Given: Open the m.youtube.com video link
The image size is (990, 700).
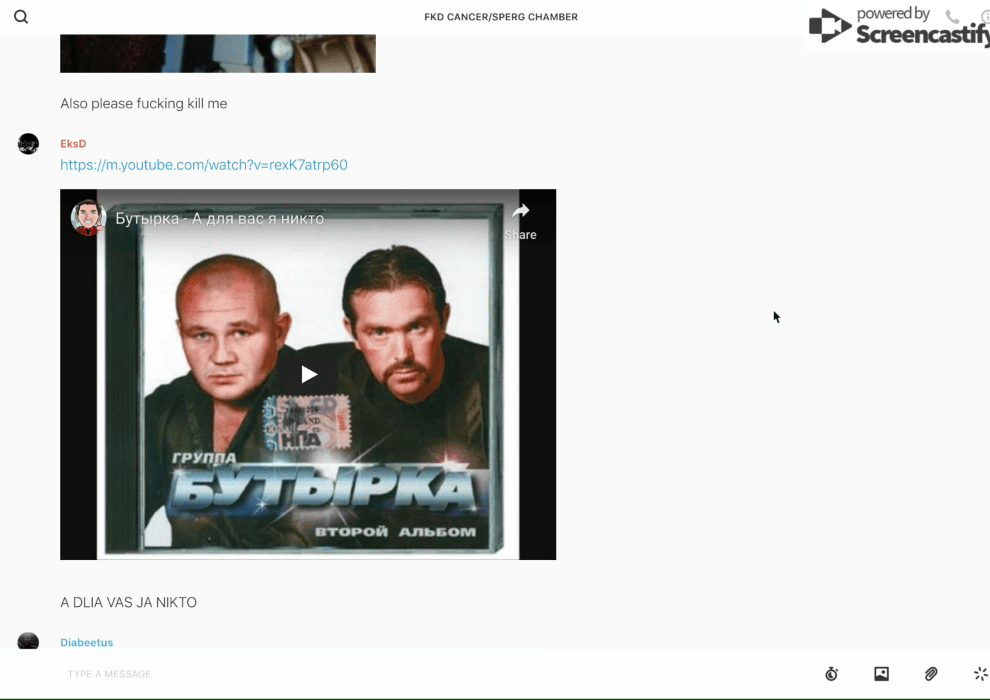Looking at the screenshot, I should (204, 165).
